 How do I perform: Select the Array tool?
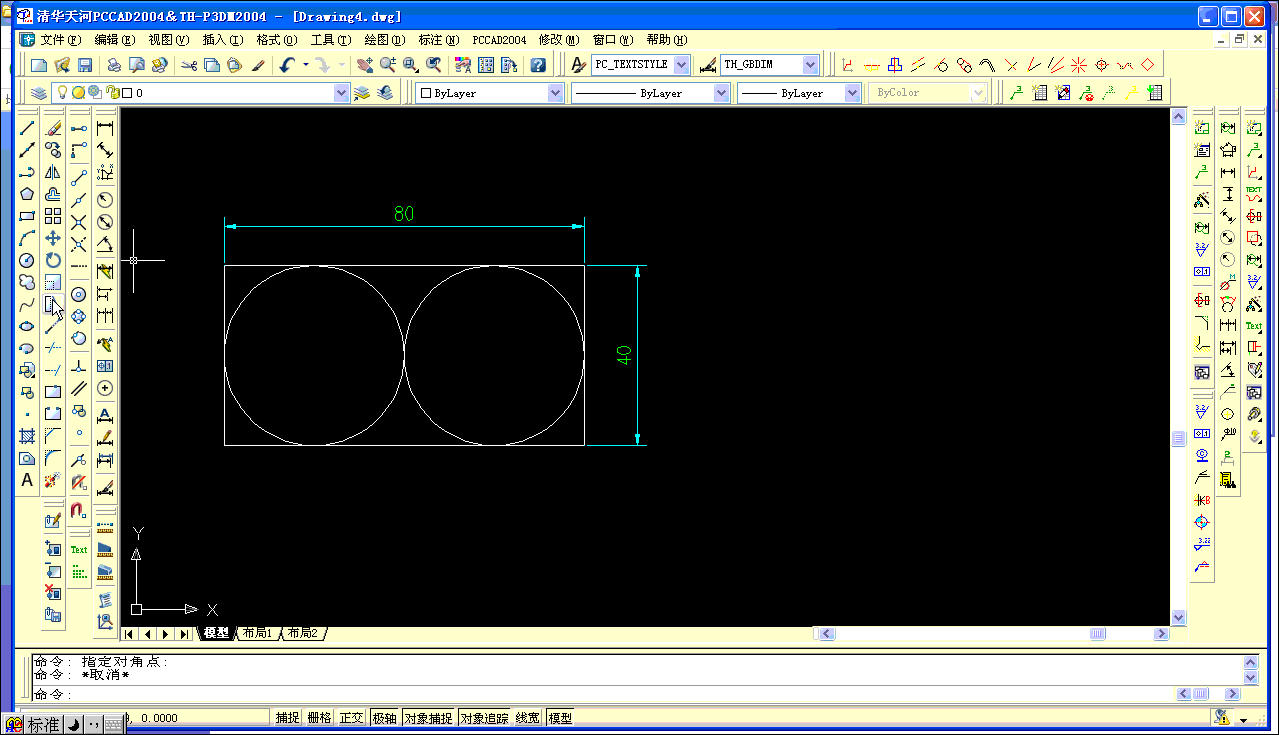click(x=53, y=216)
